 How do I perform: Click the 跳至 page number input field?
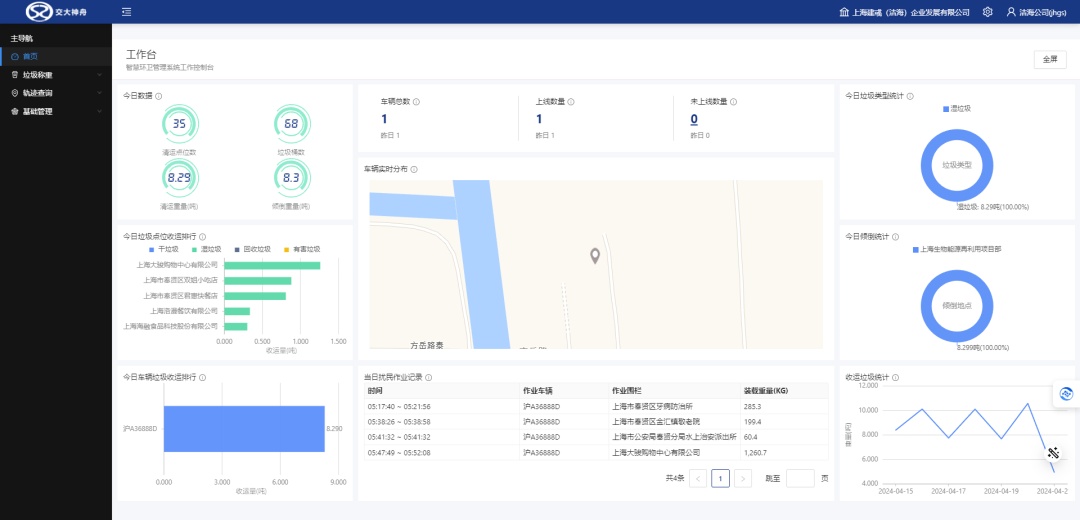tap(800, 478)
